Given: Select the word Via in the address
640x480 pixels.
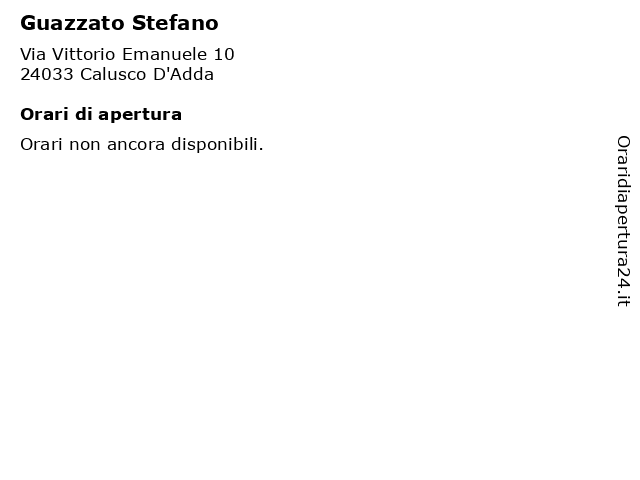Looking at the screenshot, I should pos(33,54).
